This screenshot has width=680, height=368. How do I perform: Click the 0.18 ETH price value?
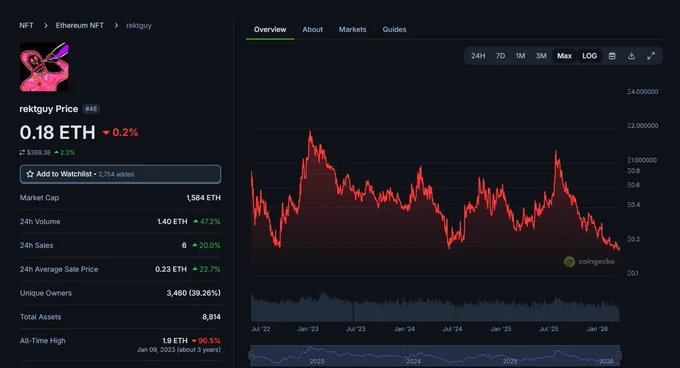coord(57,132)
